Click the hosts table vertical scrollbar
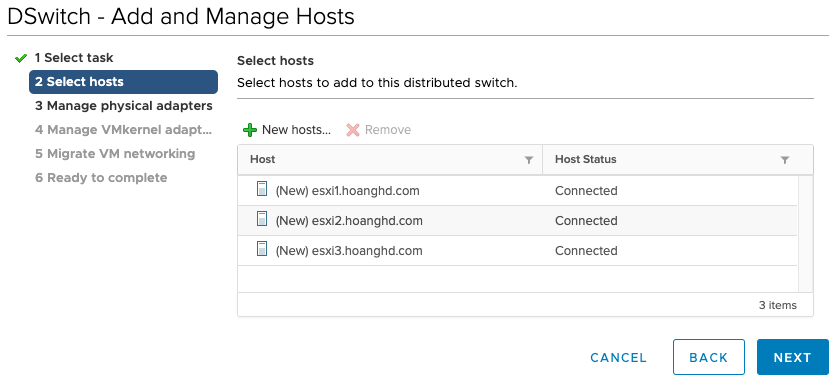Viewport: 835px width, 385px height. click(805, 233)
